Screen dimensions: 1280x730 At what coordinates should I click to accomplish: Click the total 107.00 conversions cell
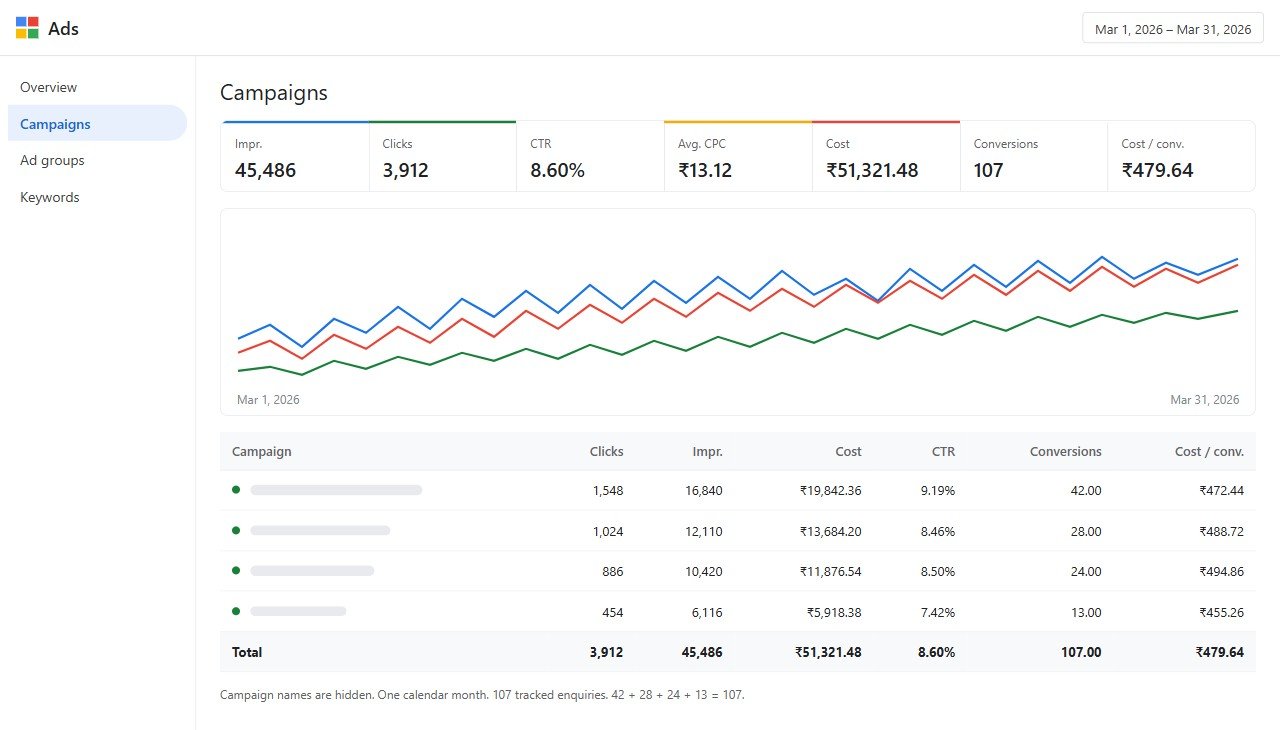click(1082, 652)
